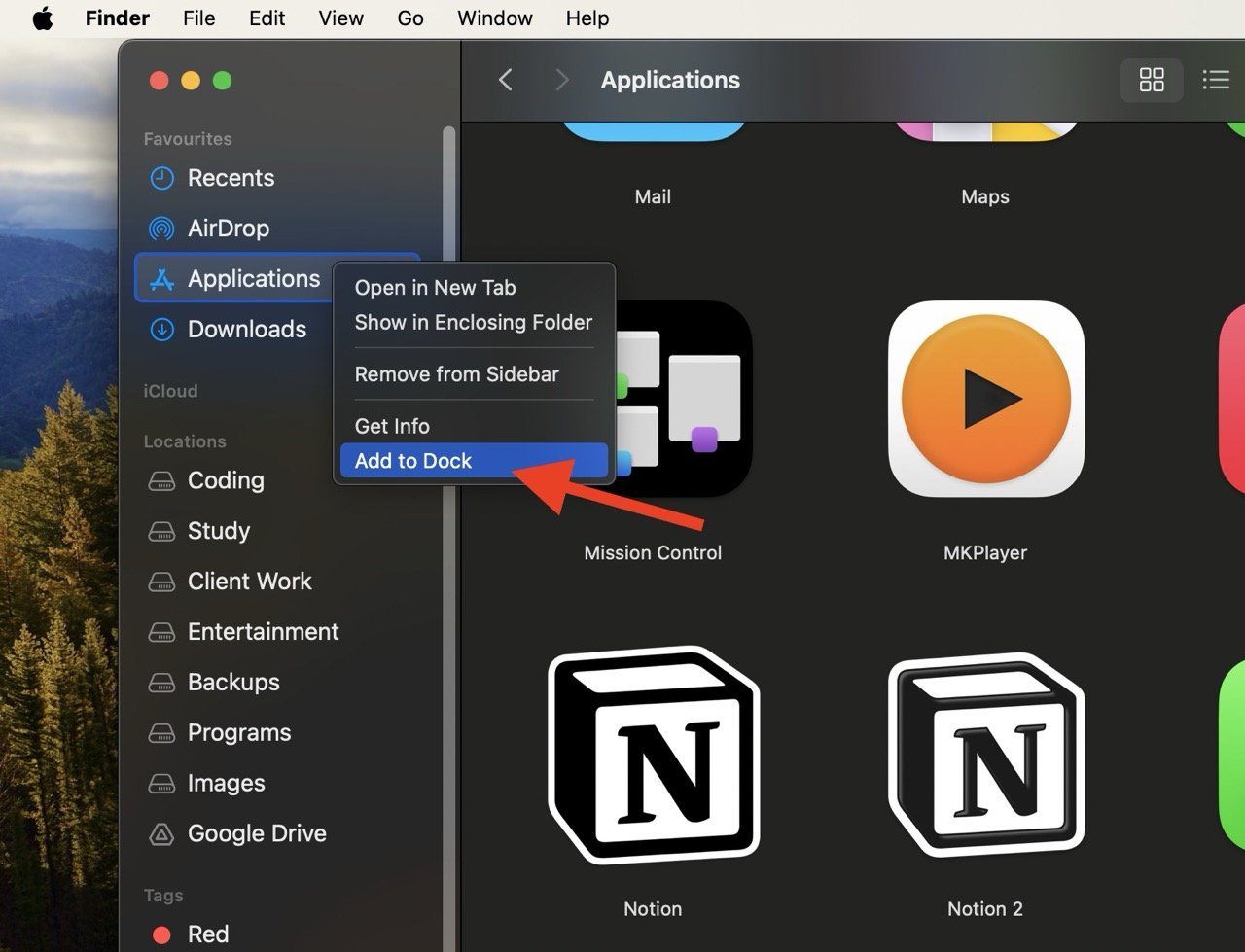The image size is (1245, 952).
Task: Go back with the left chevron
Action: [506, 80]
